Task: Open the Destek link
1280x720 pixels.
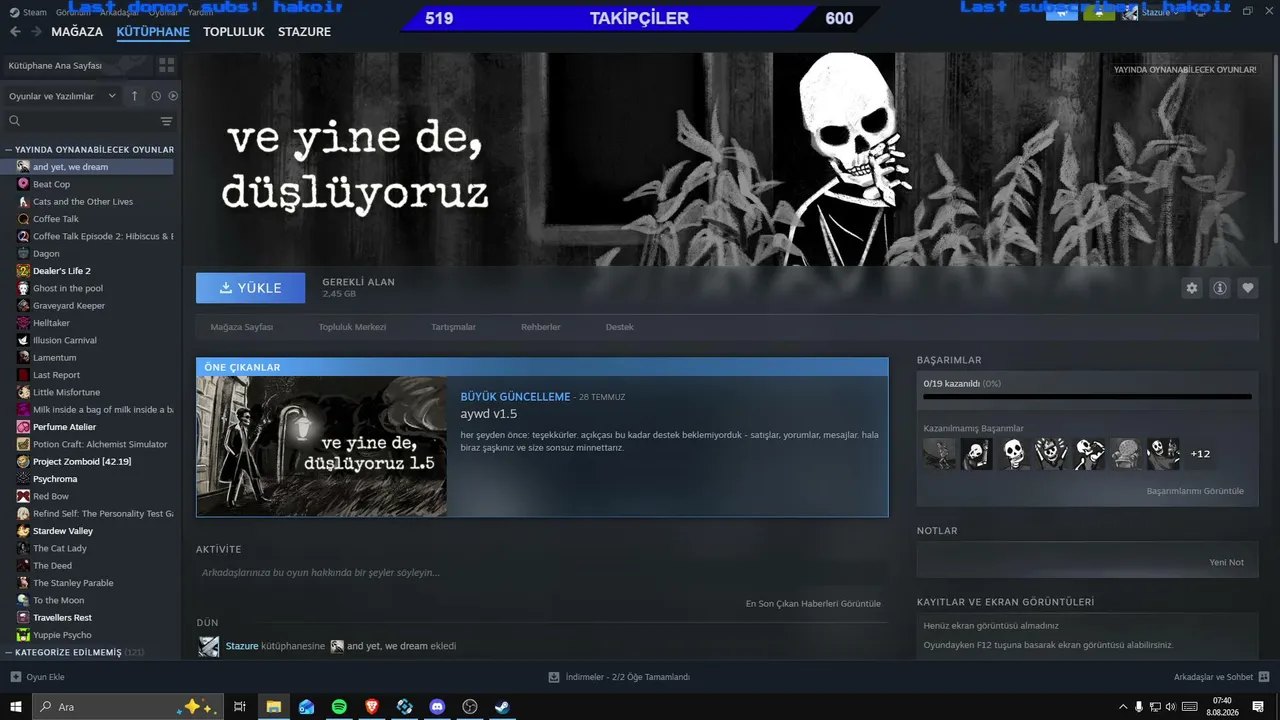Action: 620,327
